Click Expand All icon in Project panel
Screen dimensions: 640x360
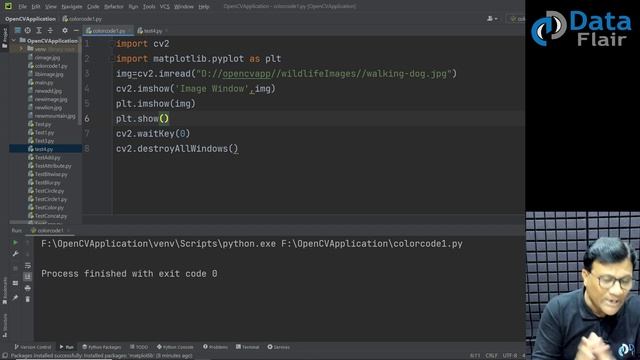tap(39, 30)
